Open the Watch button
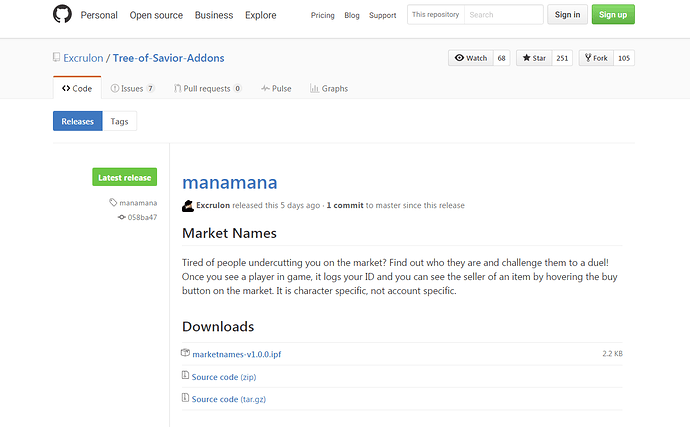Viewport: 690px width, 427px height. 470,58
